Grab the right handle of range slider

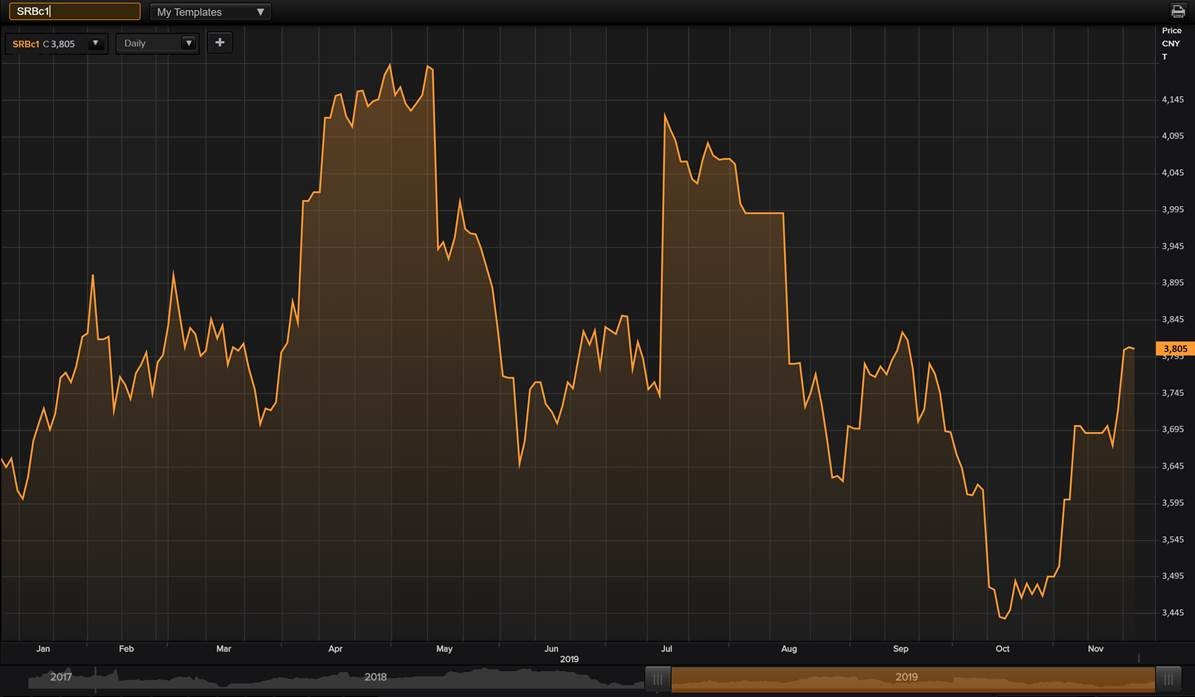click(1166, 678)
